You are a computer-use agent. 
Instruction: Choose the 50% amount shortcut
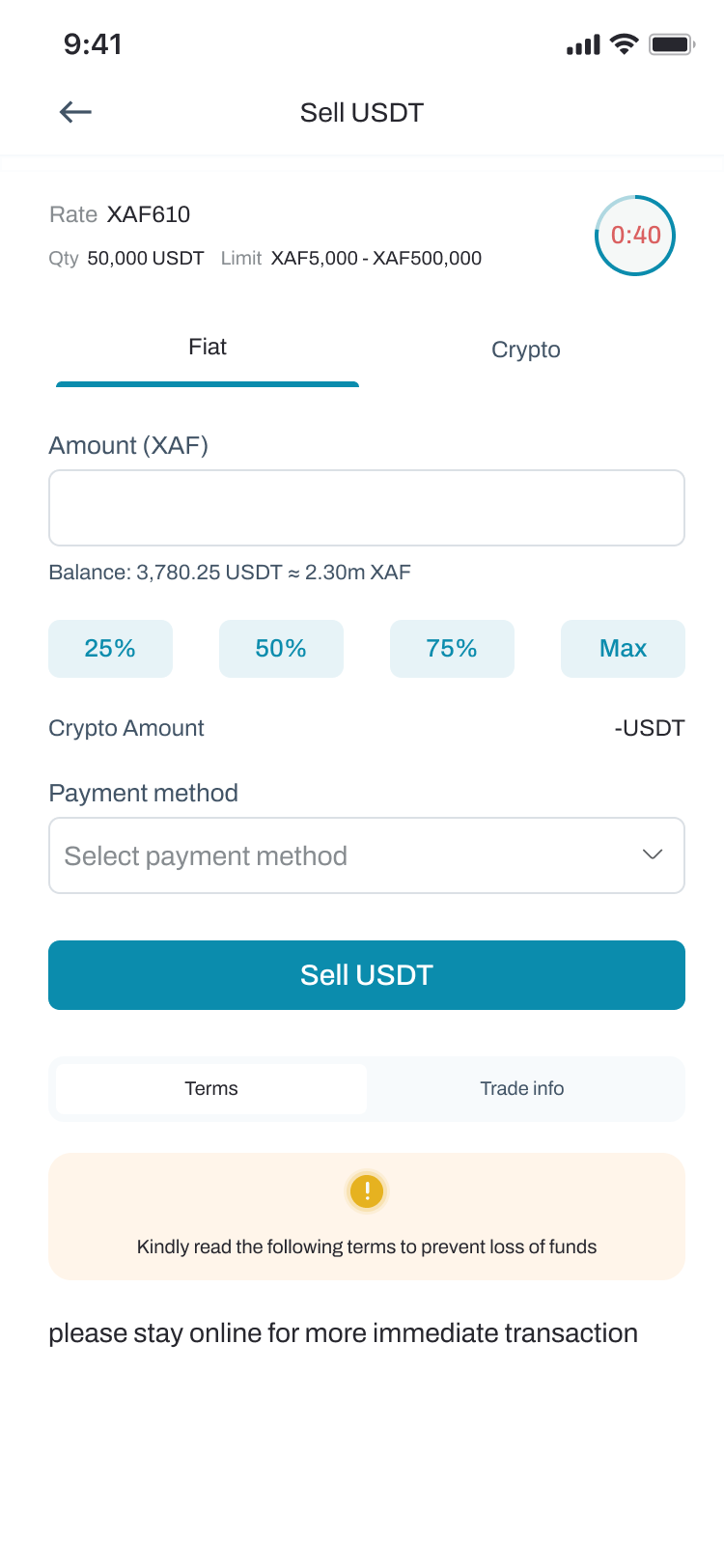coord(281,649)
